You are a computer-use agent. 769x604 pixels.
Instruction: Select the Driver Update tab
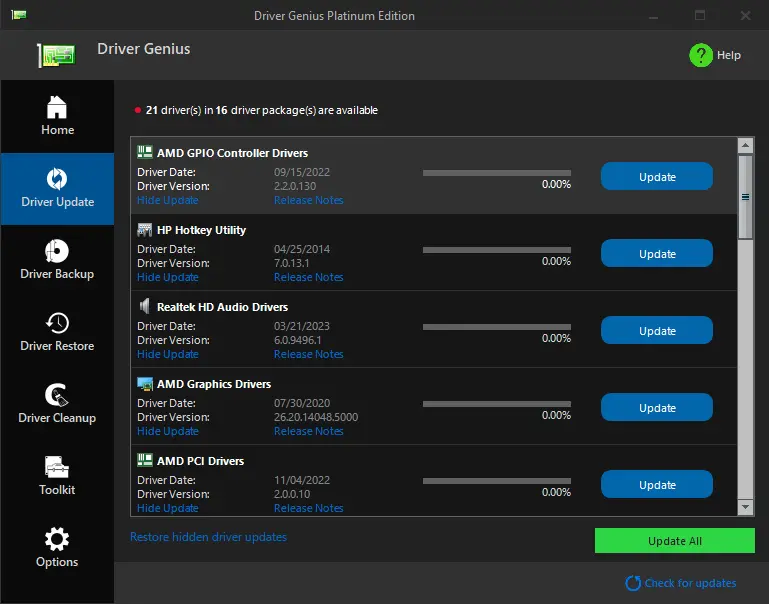pos(57,189)
